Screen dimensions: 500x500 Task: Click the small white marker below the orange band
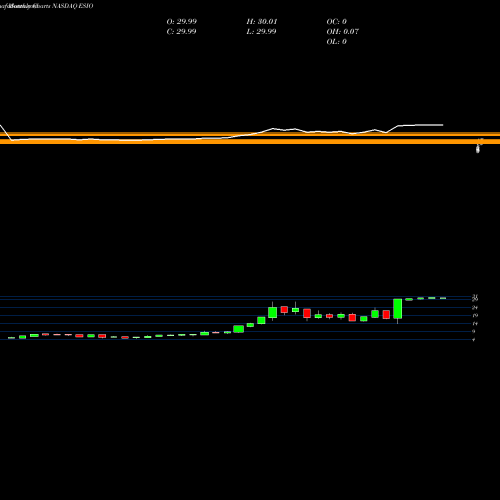click(x=478, y=149)
